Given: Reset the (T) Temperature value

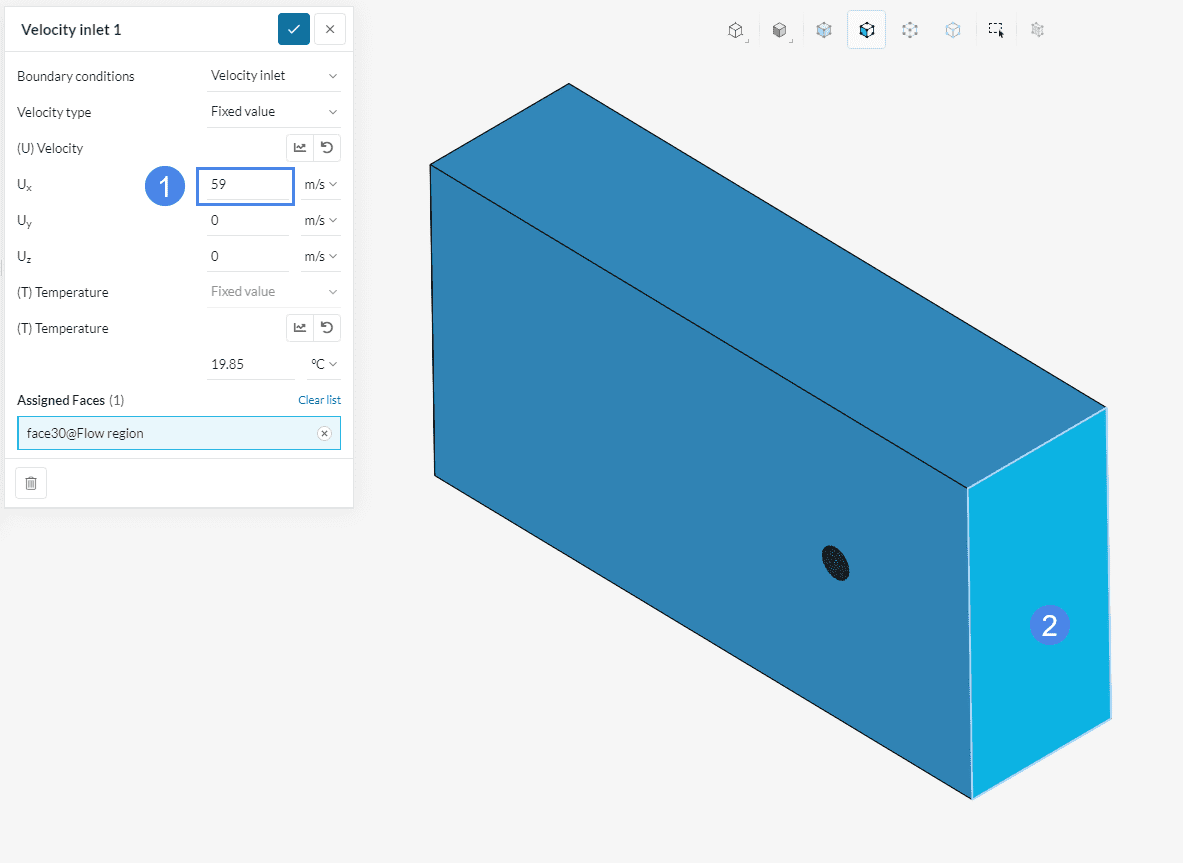Looking at the screenshot, I should click(x=327, y=328).
